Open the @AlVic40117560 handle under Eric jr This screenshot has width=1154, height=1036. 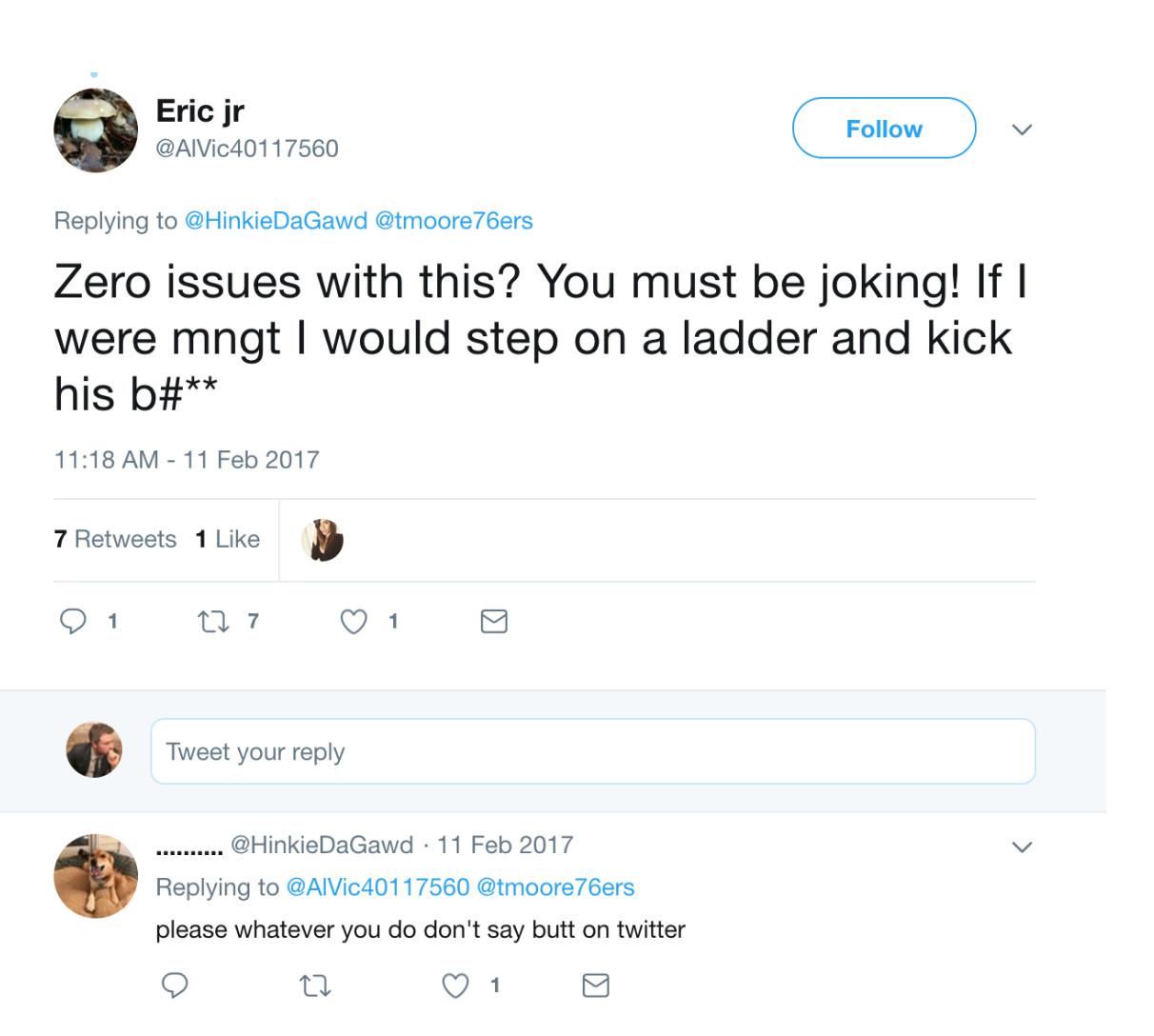[x=247, y=149]
